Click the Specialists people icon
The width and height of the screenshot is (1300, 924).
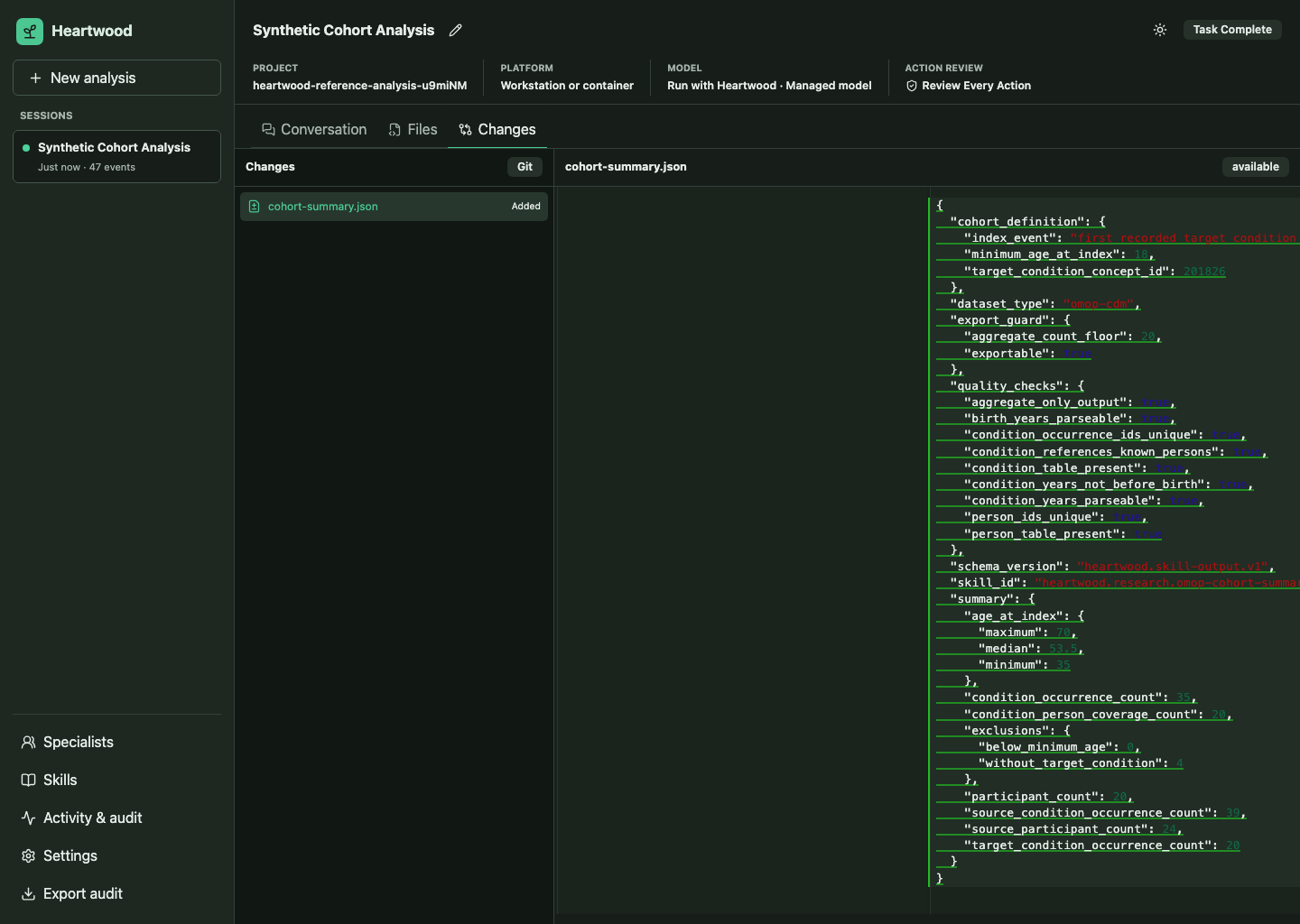(29, 743)
